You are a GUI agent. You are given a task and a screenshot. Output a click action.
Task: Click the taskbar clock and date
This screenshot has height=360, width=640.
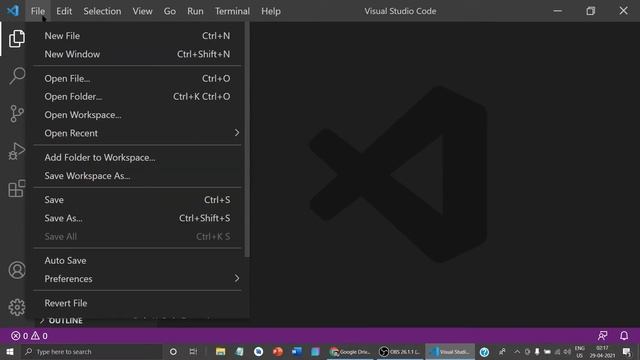tap(602, 352)
